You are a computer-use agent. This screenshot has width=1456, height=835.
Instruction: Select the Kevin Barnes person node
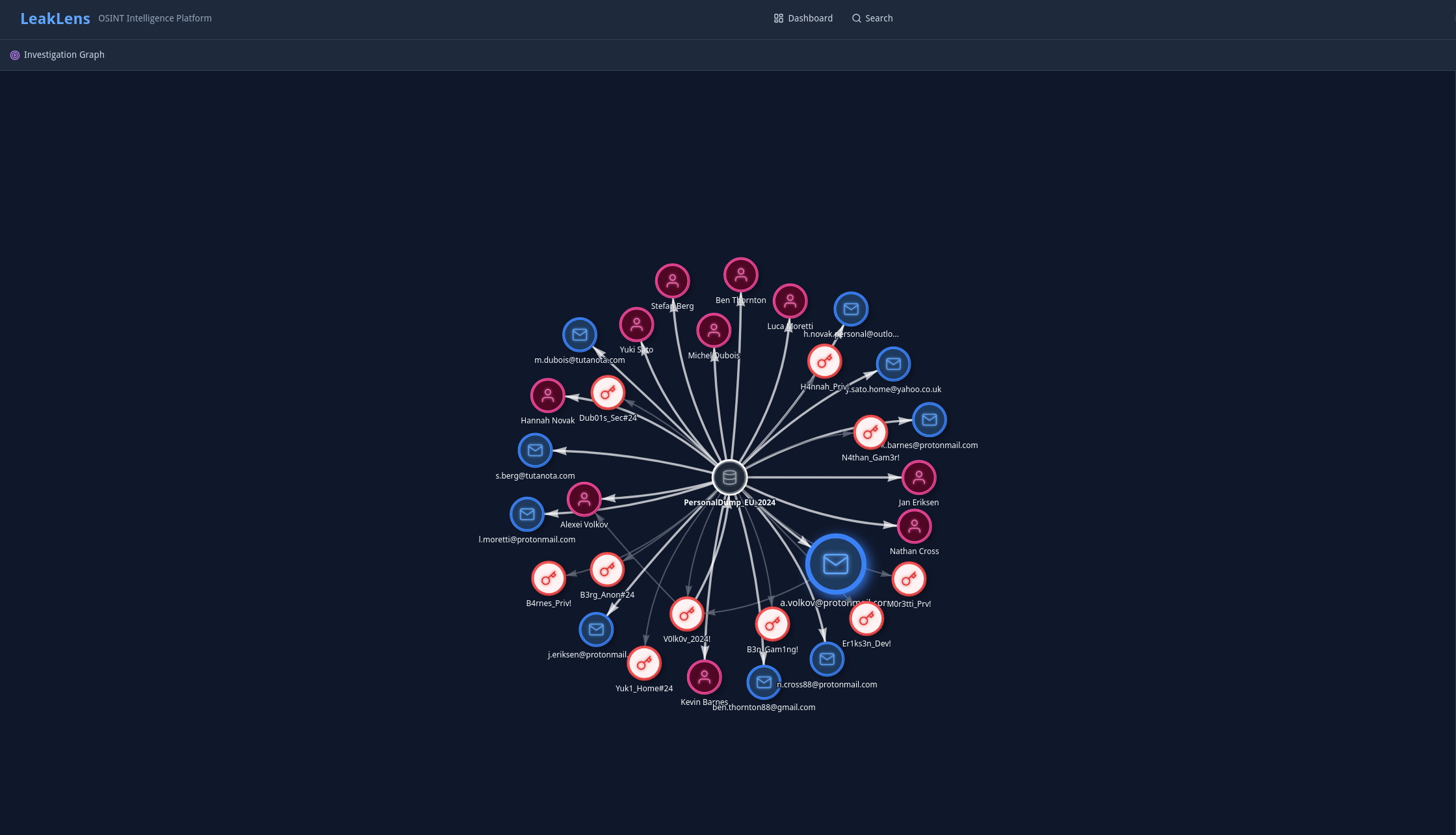pos(704,677)
